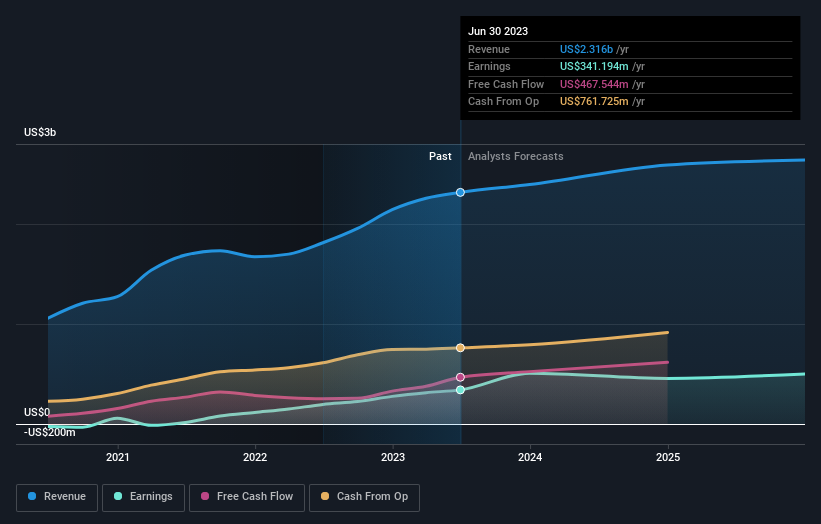The height and width of the screenshot is (524, 821).
Task: Select the Earnings data point marker
Action: (x=460, y=390)
